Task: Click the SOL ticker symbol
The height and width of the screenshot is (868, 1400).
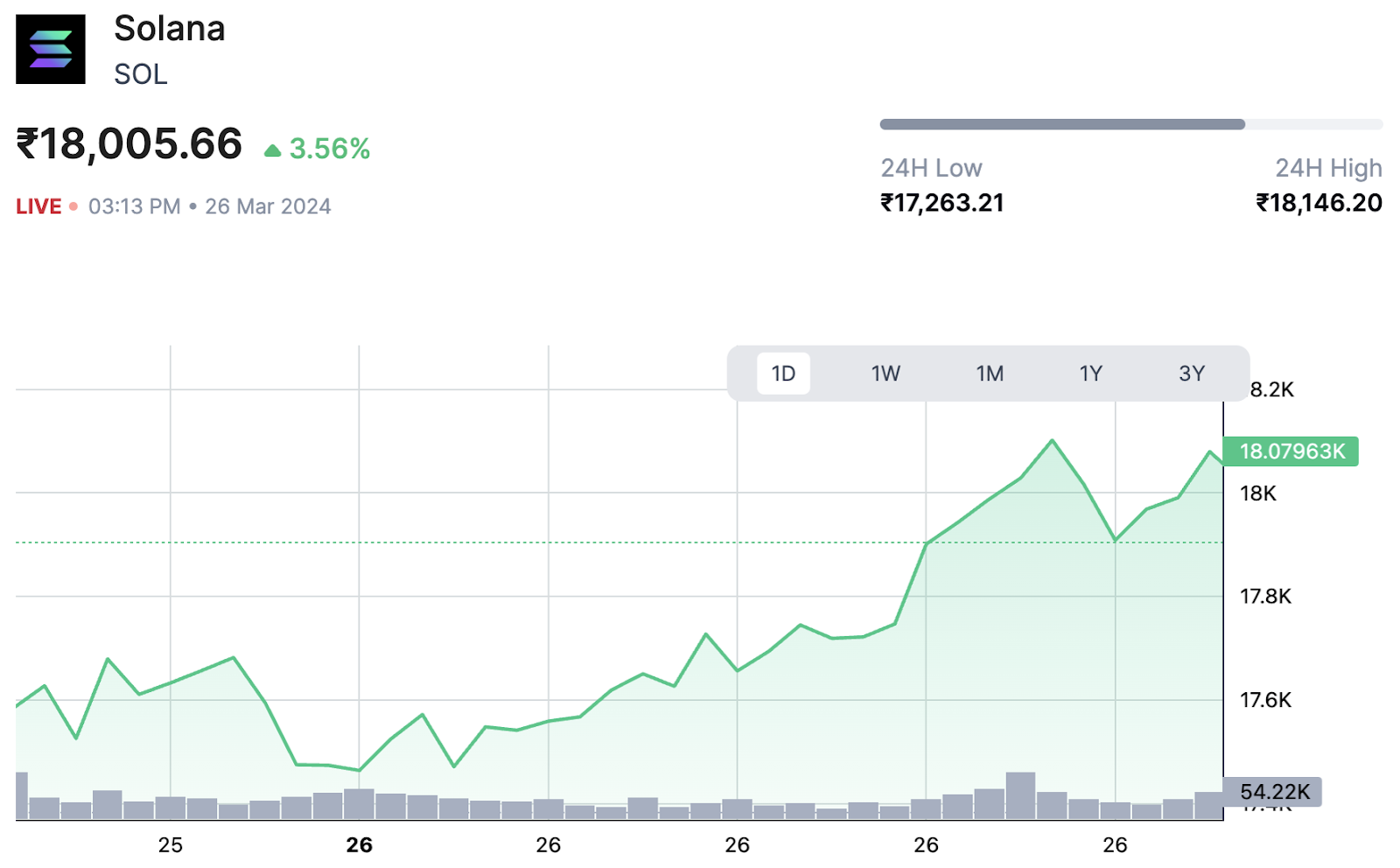Action: coord(140,74)
